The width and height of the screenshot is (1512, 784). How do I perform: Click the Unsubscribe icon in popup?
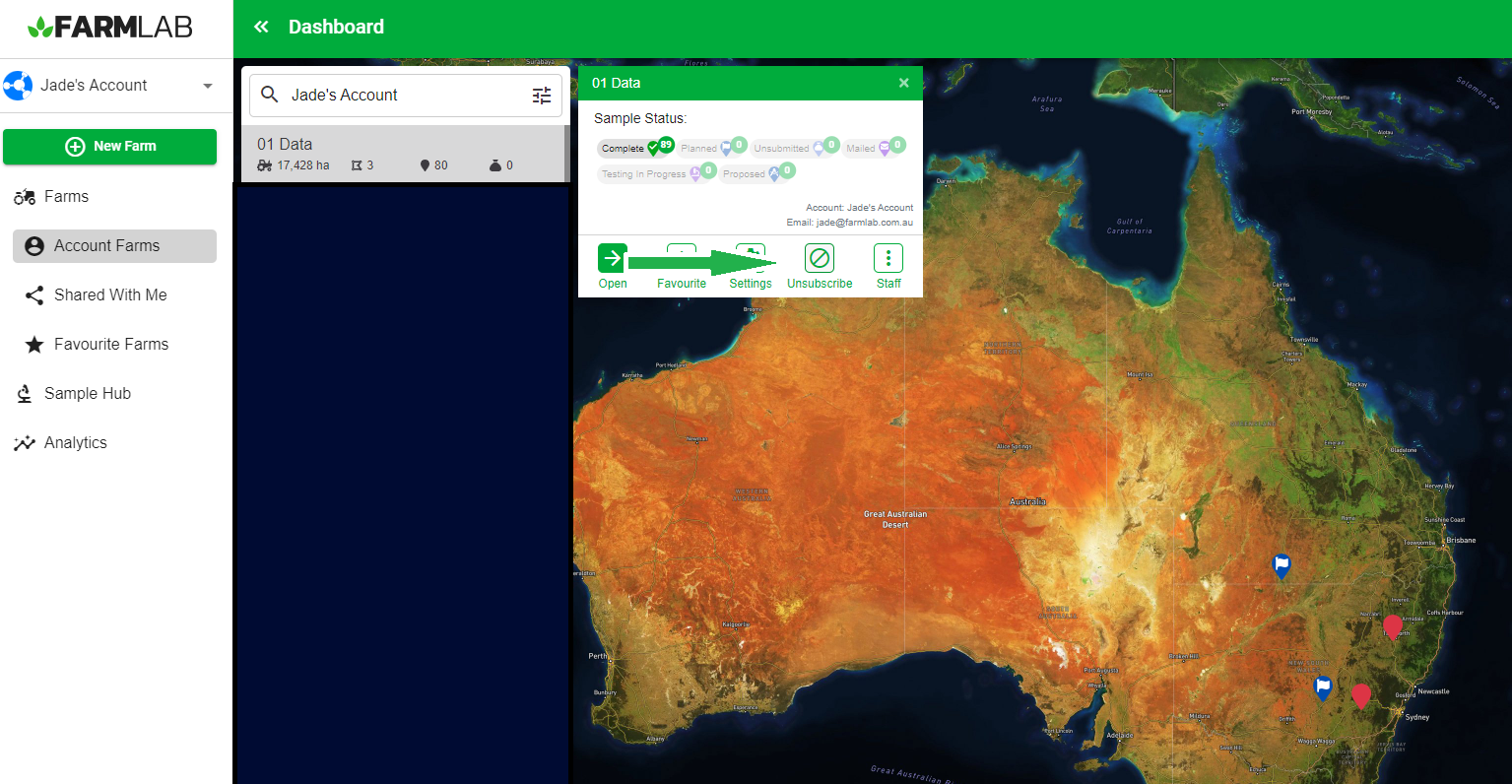click(819, 258)
